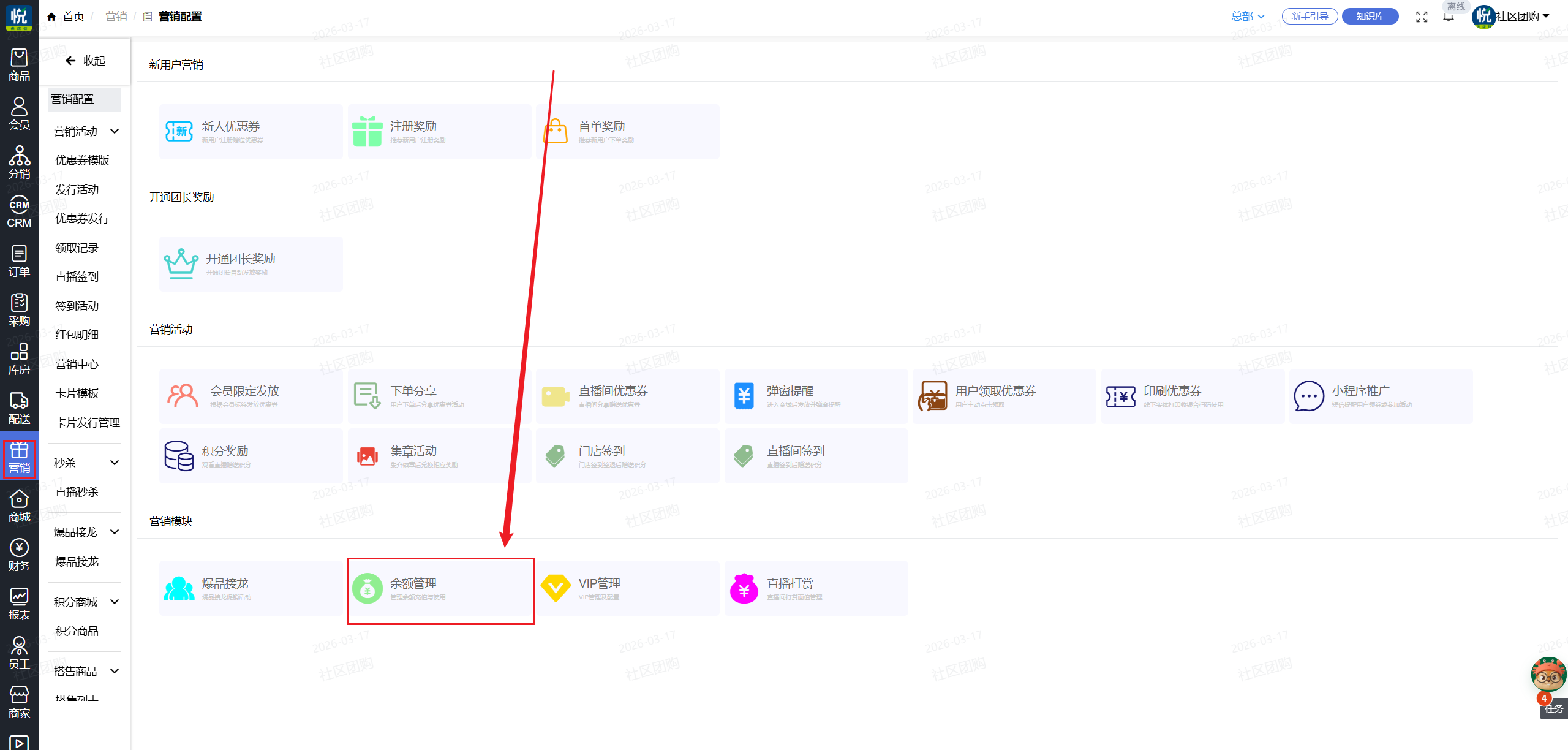Click the 知识库 button
Screen dimensions: 1568x750
[1370, 17]
